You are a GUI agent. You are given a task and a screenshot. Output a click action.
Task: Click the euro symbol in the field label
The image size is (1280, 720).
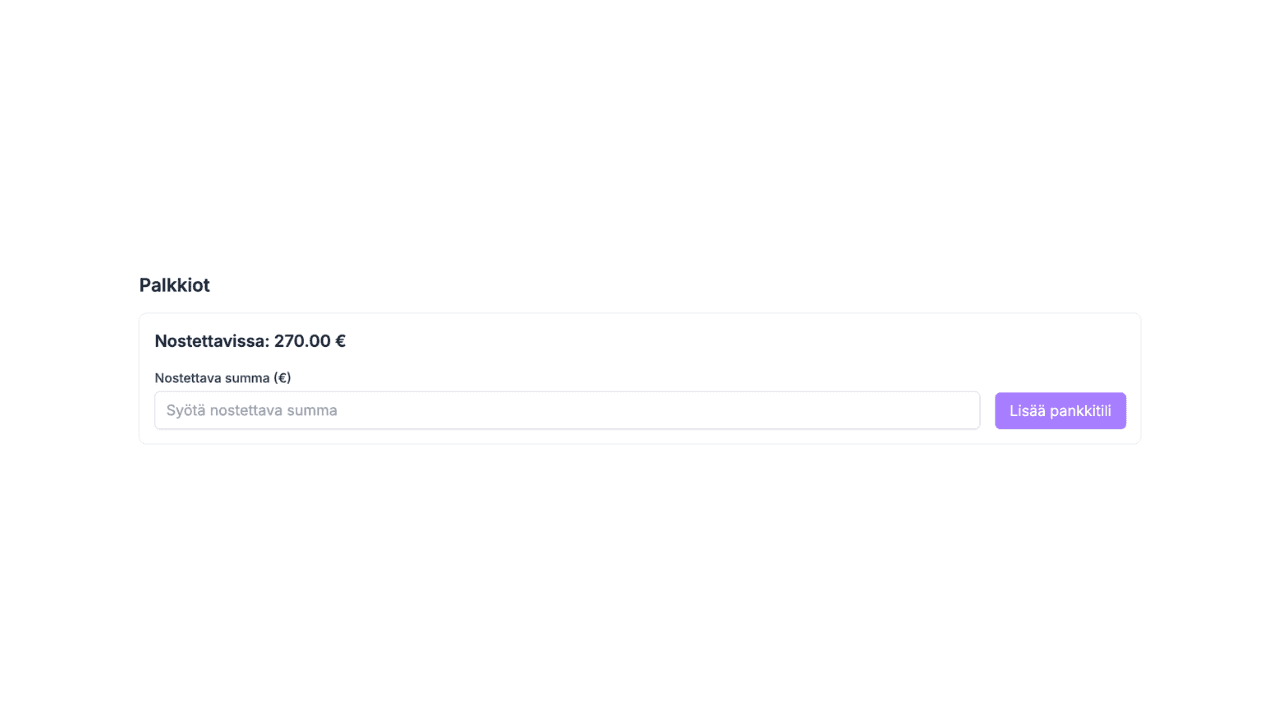click(x=285, y=377)
